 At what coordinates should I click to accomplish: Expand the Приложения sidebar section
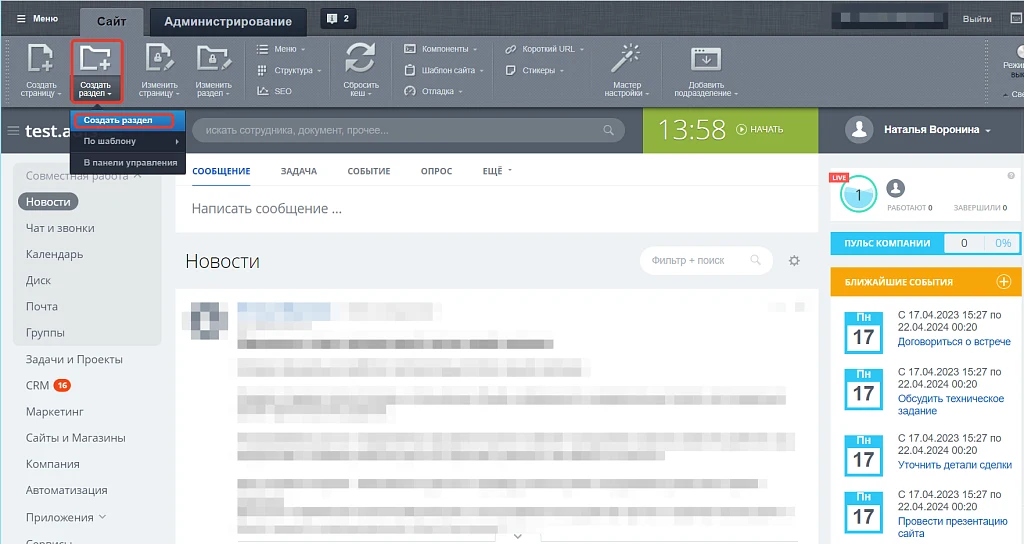[65, 517]
